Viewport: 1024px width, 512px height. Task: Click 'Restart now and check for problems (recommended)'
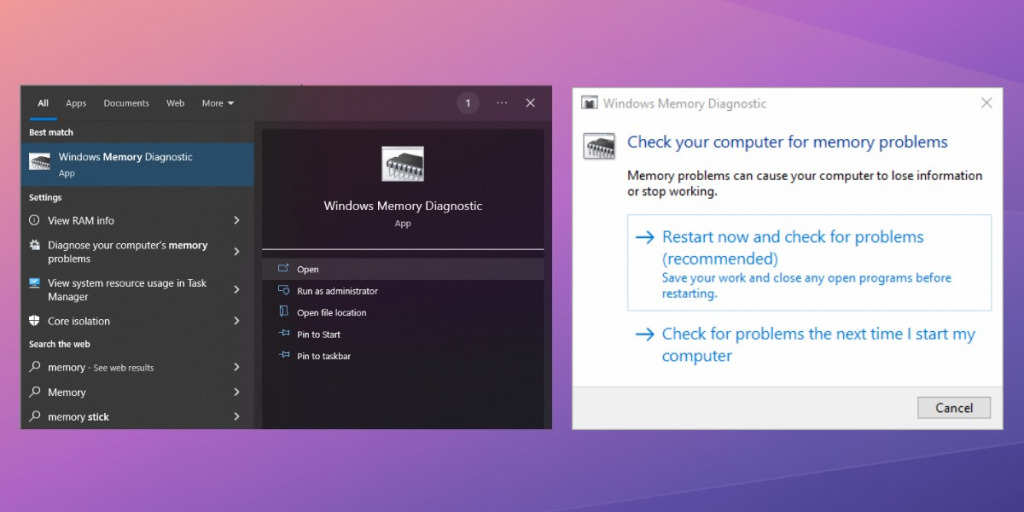click(809, 263)
